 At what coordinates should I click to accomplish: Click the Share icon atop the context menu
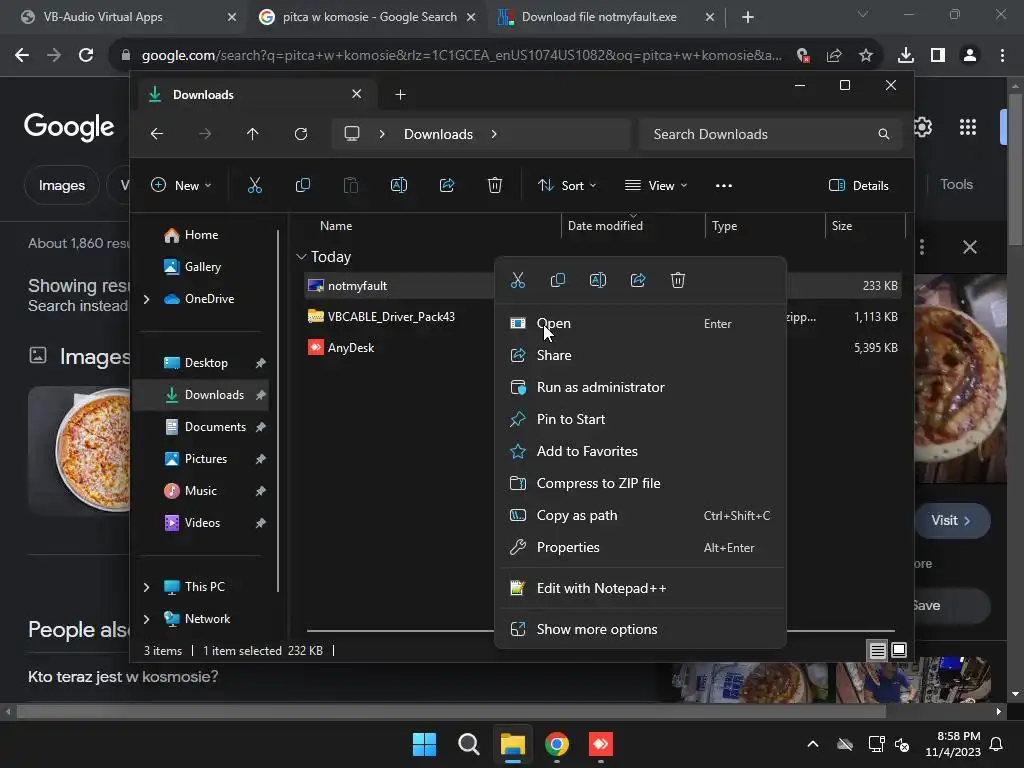click(638, 281)
